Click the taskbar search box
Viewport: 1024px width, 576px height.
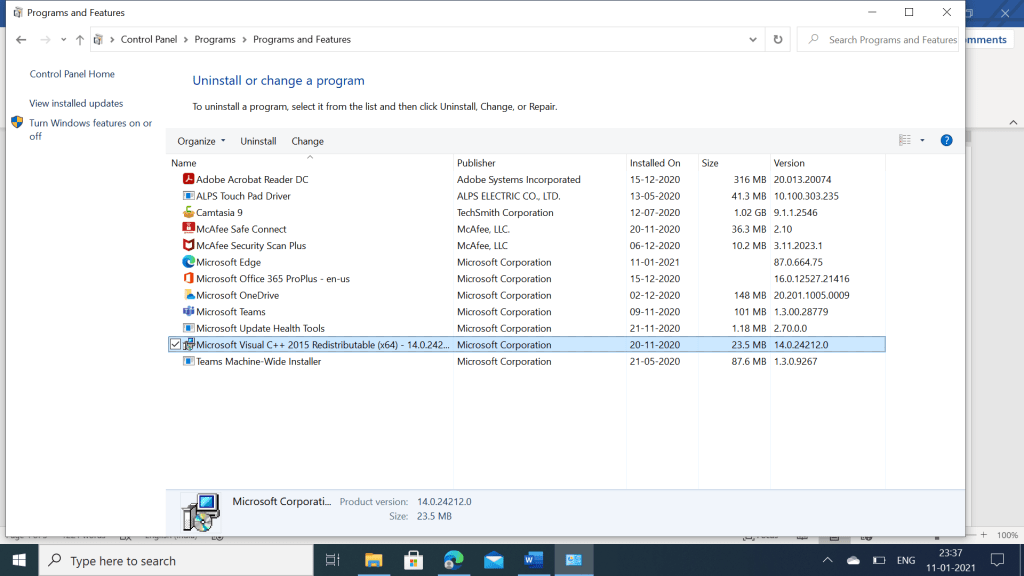pyautogui.click(x=176, y=560)
